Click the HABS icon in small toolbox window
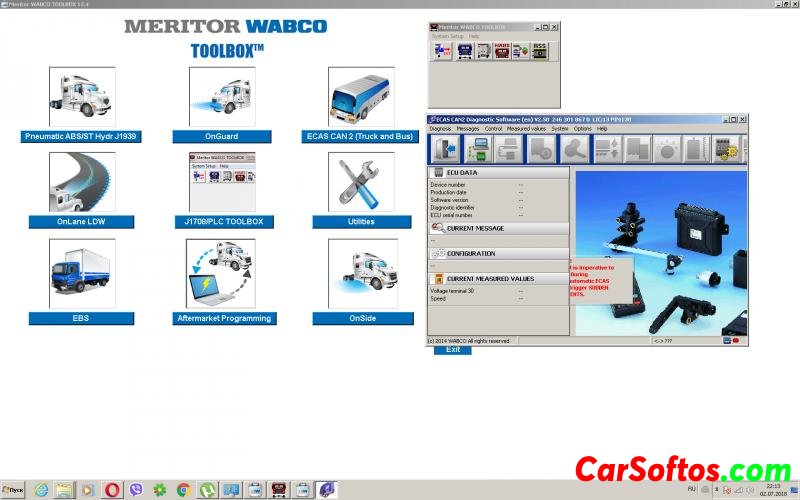Screen dimensions: 800x500 click(x=502, y=51)
